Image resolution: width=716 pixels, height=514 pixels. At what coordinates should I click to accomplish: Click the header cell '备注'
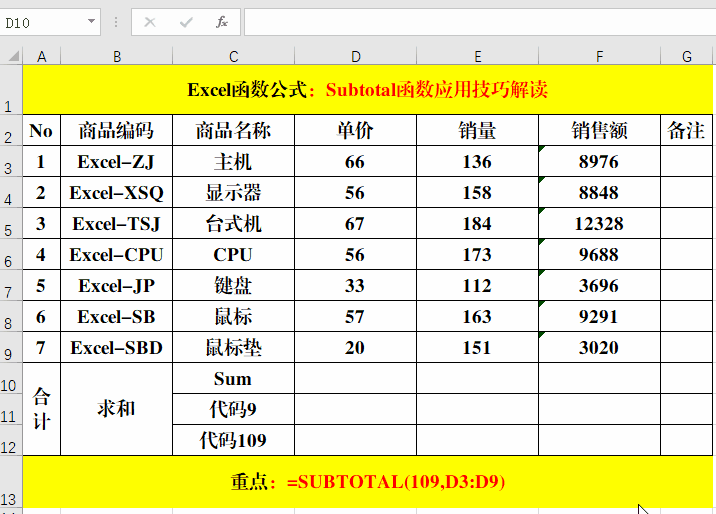686,131
